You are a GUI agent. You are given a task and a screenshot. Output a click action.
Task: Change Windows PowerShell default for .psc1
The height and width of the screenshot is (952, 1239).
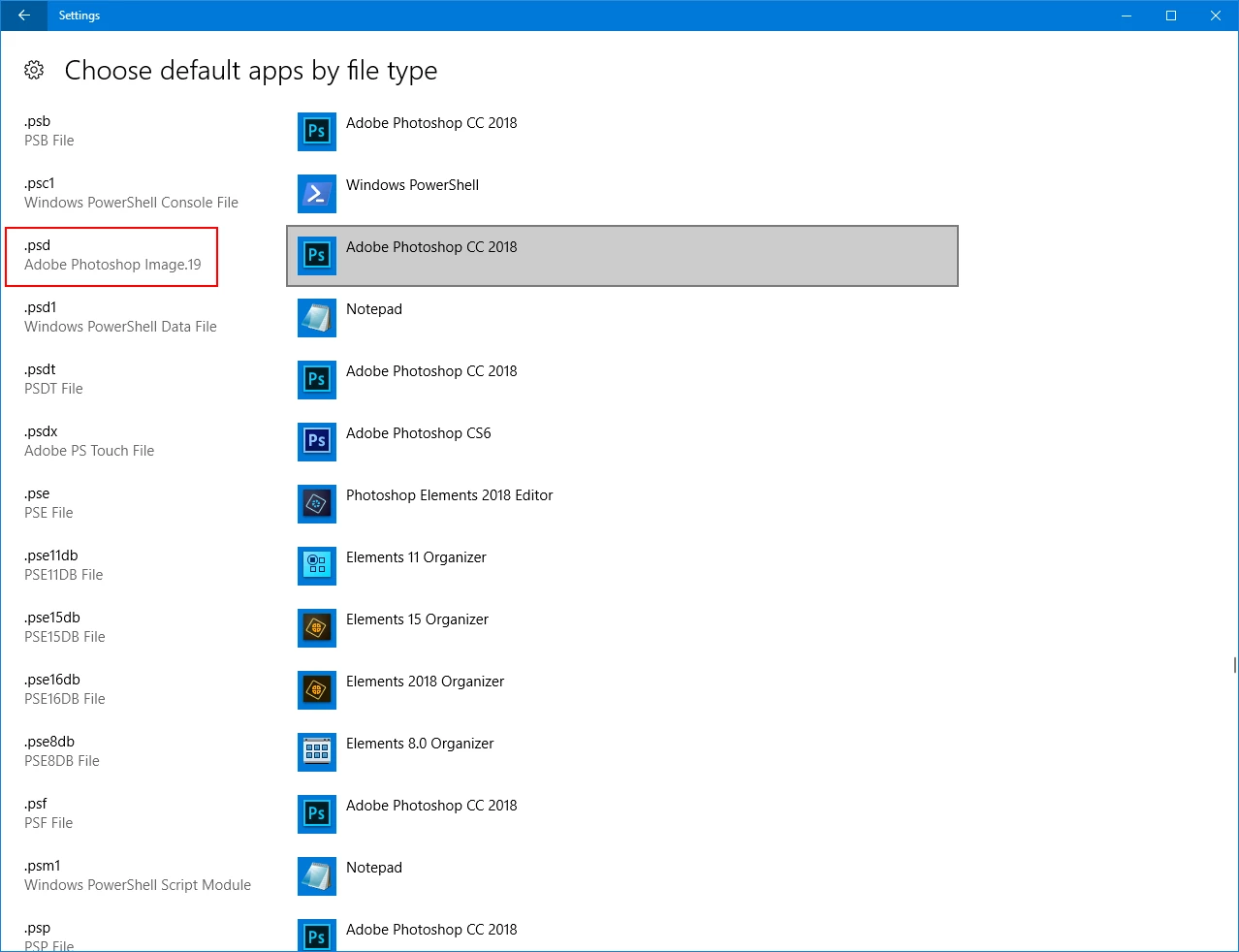(x=622, y=194)
